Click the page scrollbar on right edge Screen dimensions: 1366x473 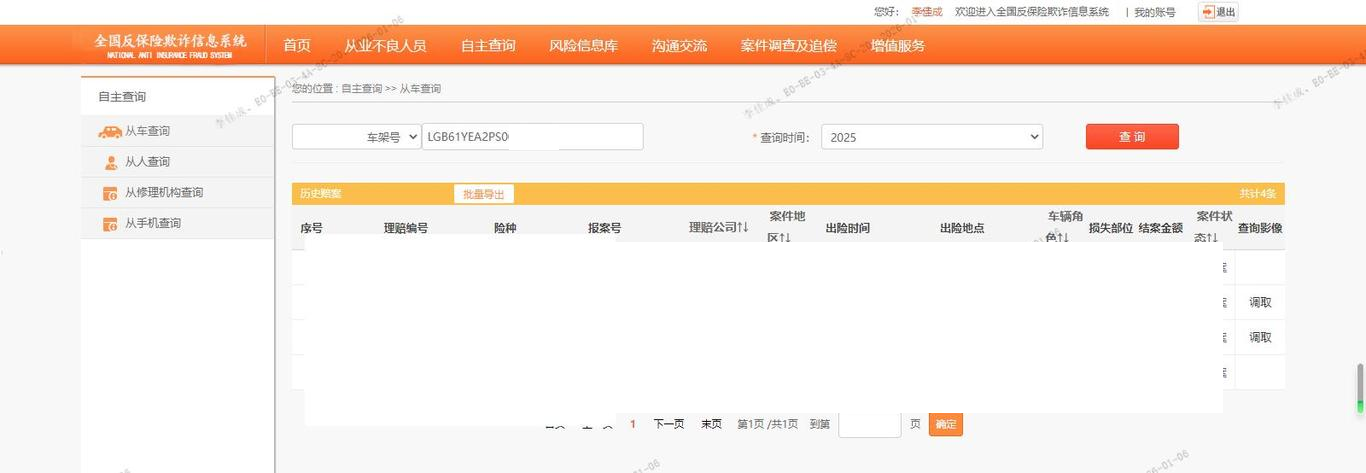1360,387
